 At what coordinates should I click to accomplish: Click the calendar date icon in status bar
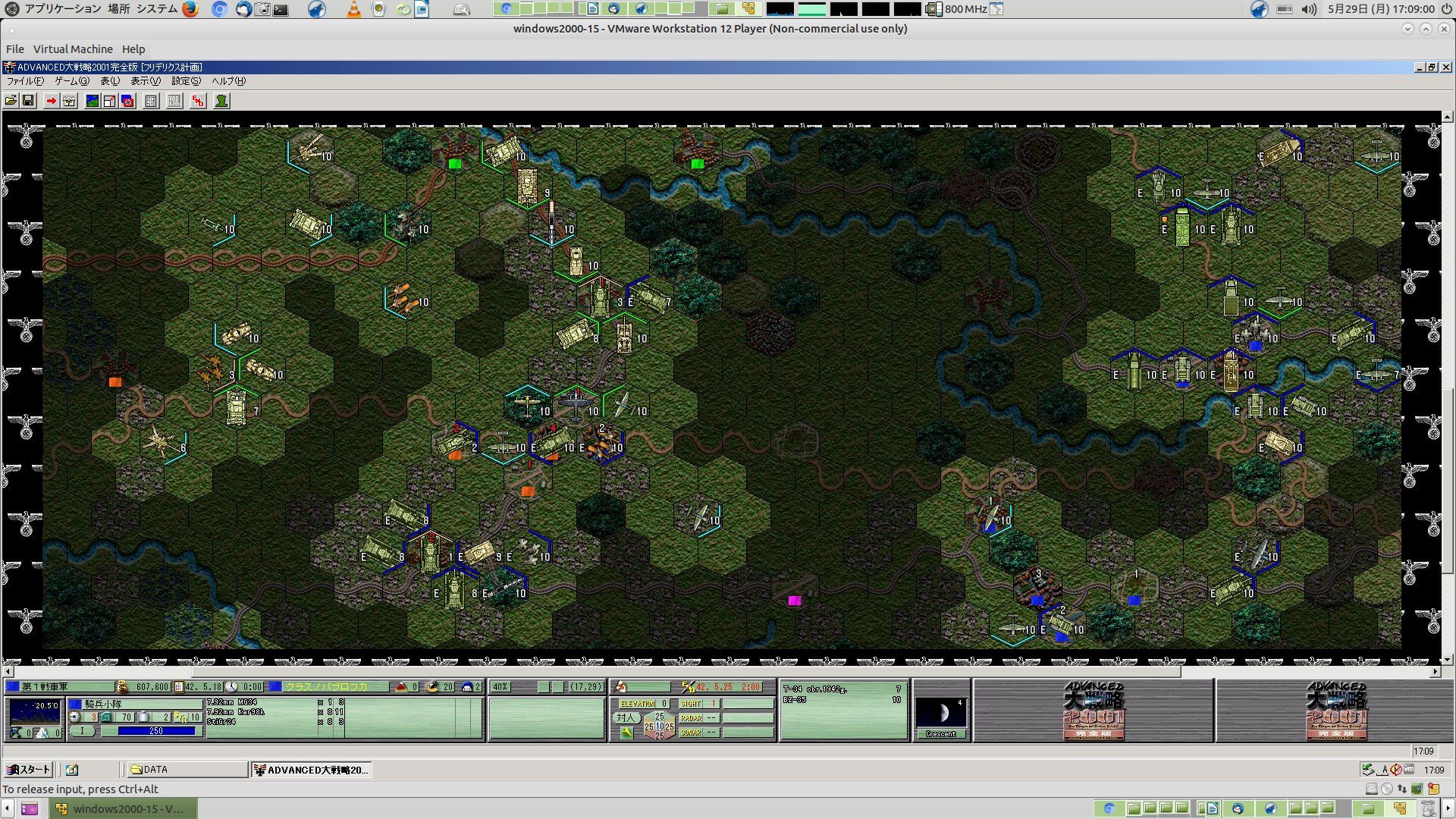[x=179, y=687]
